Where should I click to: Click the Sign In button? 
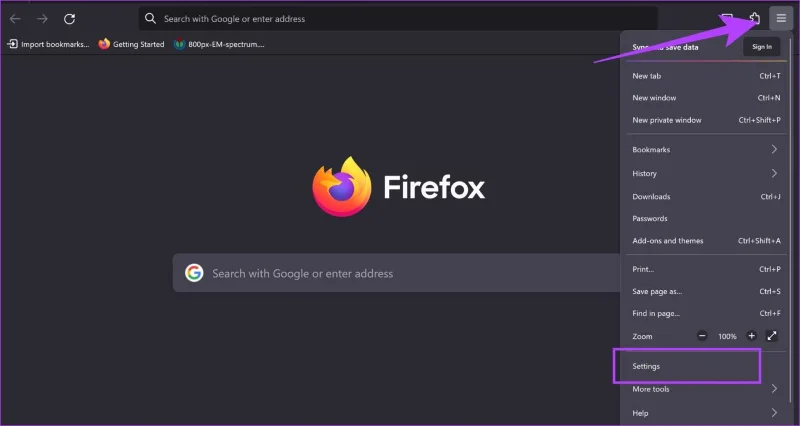762,47
